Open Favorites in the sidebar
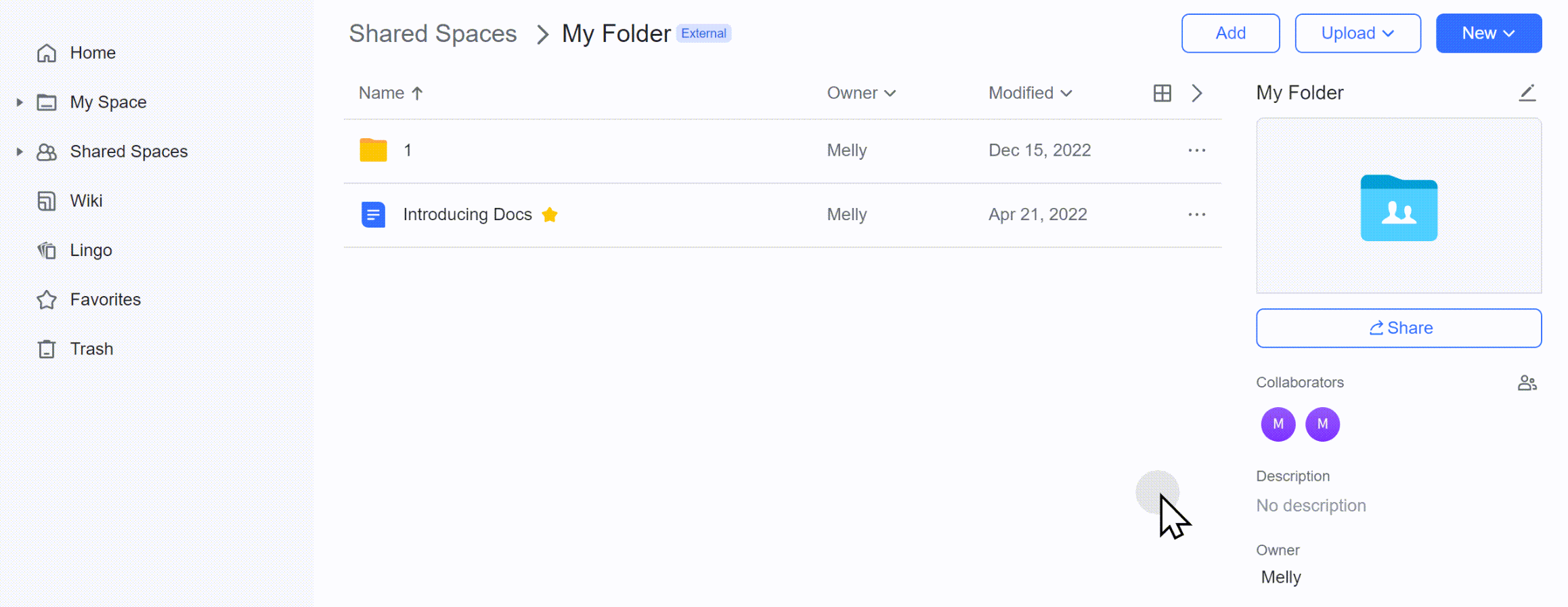Image resolution: width=1568 pixels, height=607 pixels. (x=105, y=299)
